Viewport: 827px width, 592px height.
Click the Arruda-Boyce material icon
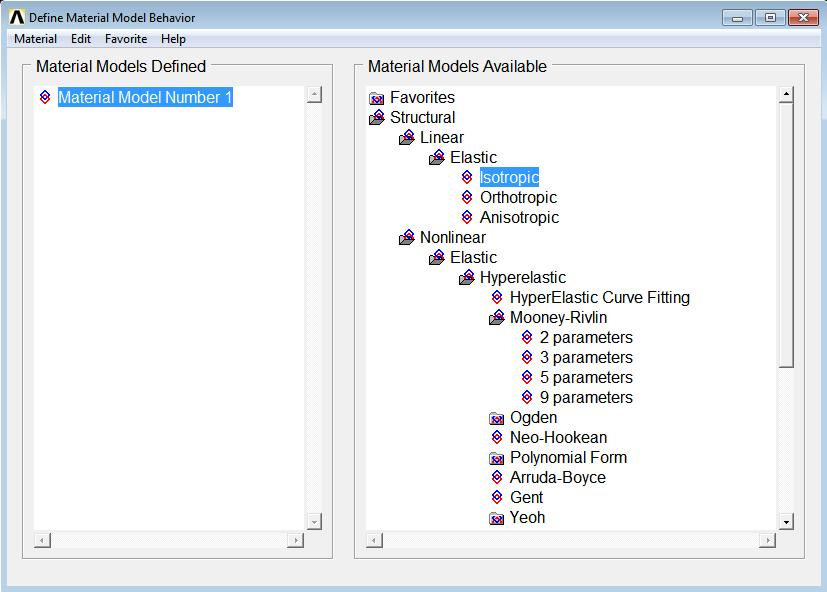point(497,478)
